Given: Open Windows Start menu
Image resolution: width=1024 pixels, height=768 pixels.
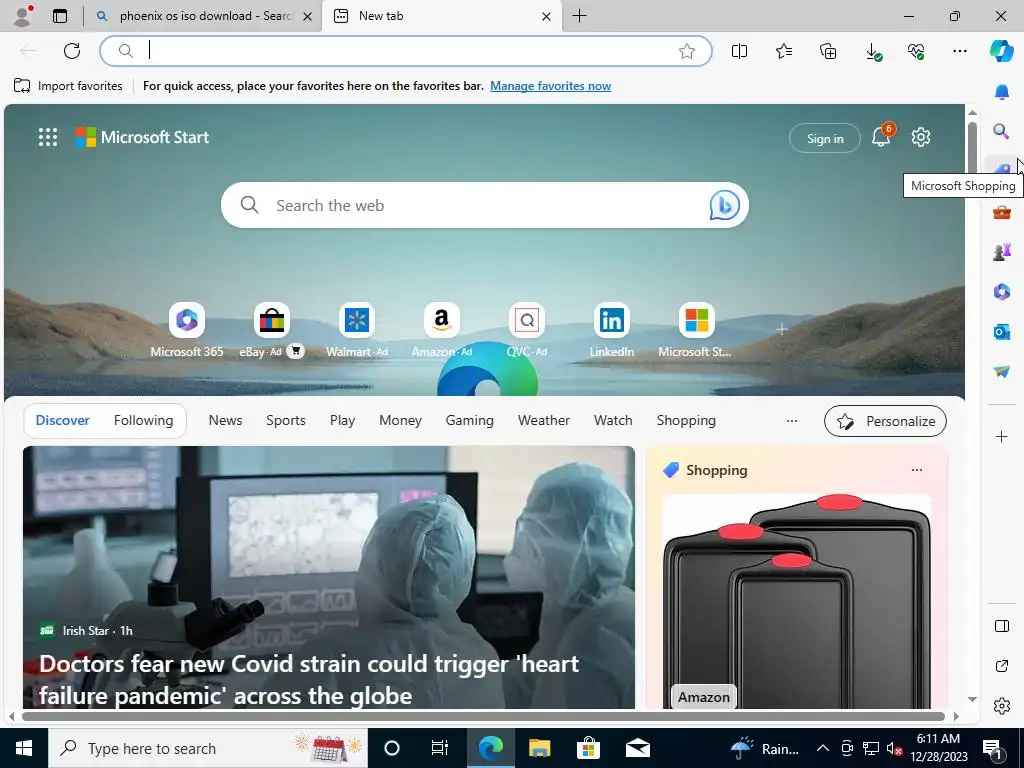Looking at the screenshot, I should [x=24, y=748].
